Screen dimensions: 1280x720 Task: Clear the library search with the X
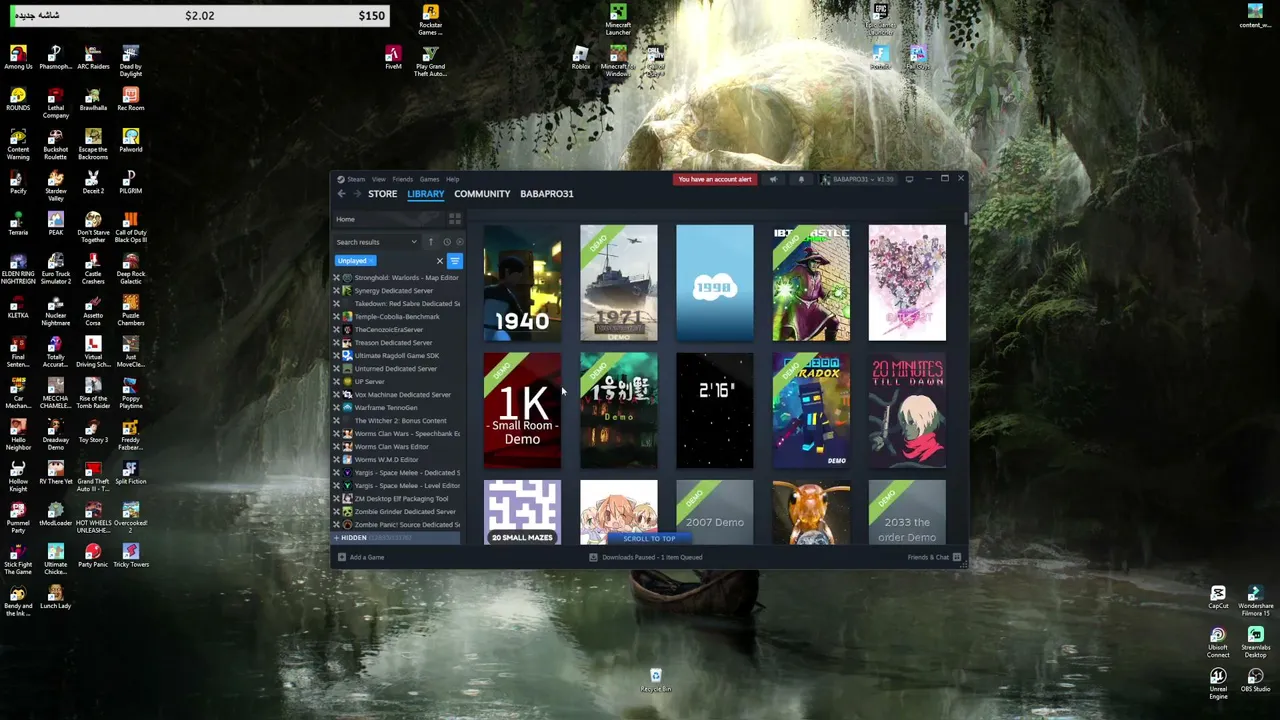pyautogui.click(x=439, y=261)
